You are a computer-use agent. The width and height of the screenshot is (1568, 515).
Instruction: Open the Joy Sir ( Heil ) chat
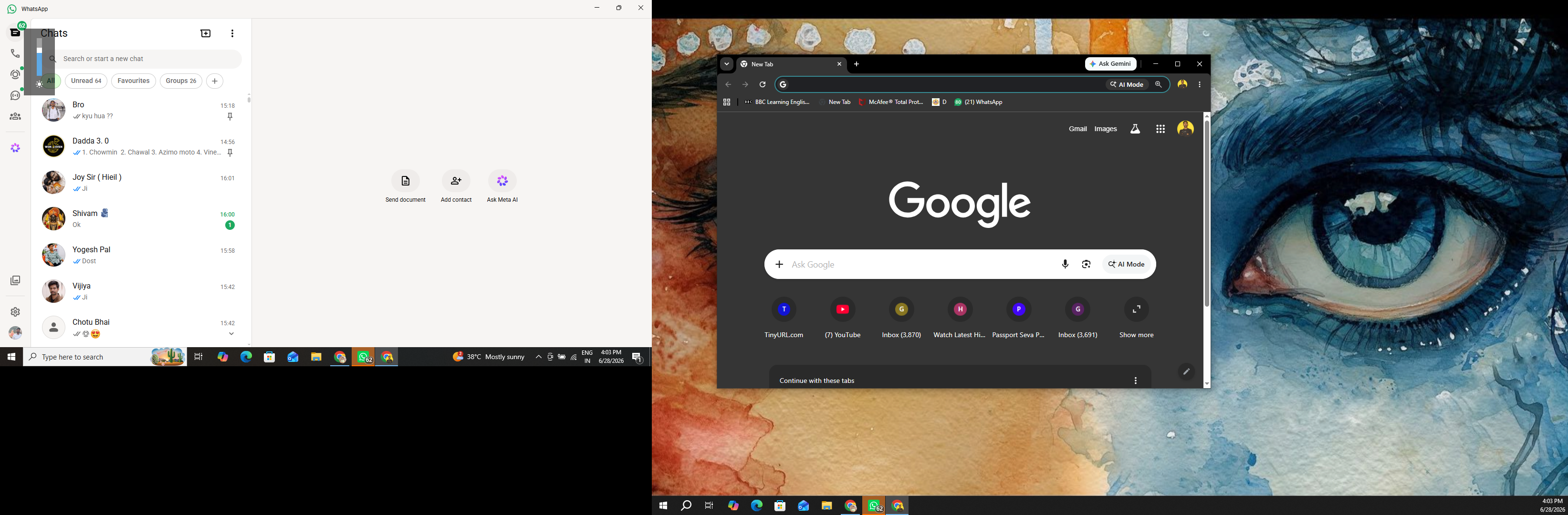click(x=139, y=183)
